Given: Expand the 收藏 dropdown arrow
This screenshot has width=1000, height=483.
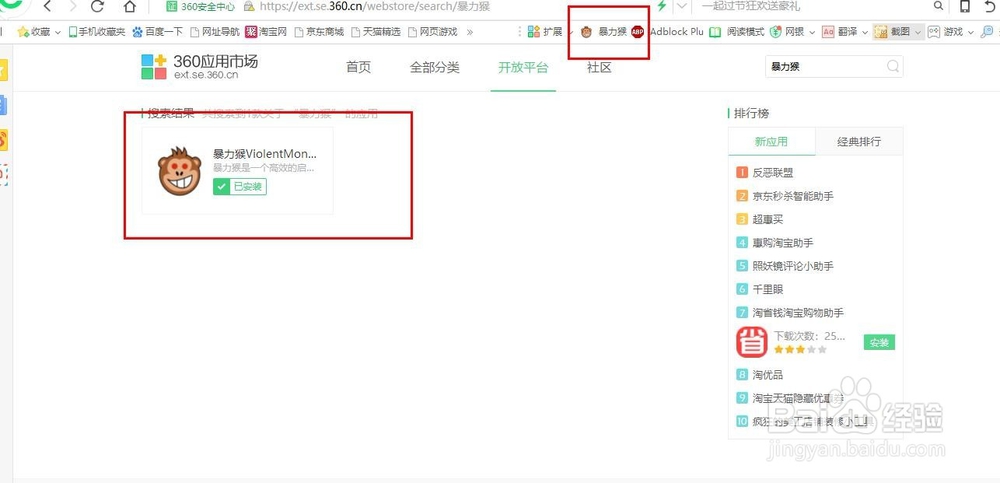Looking at the screenshot, I should (x=58, y=32).
